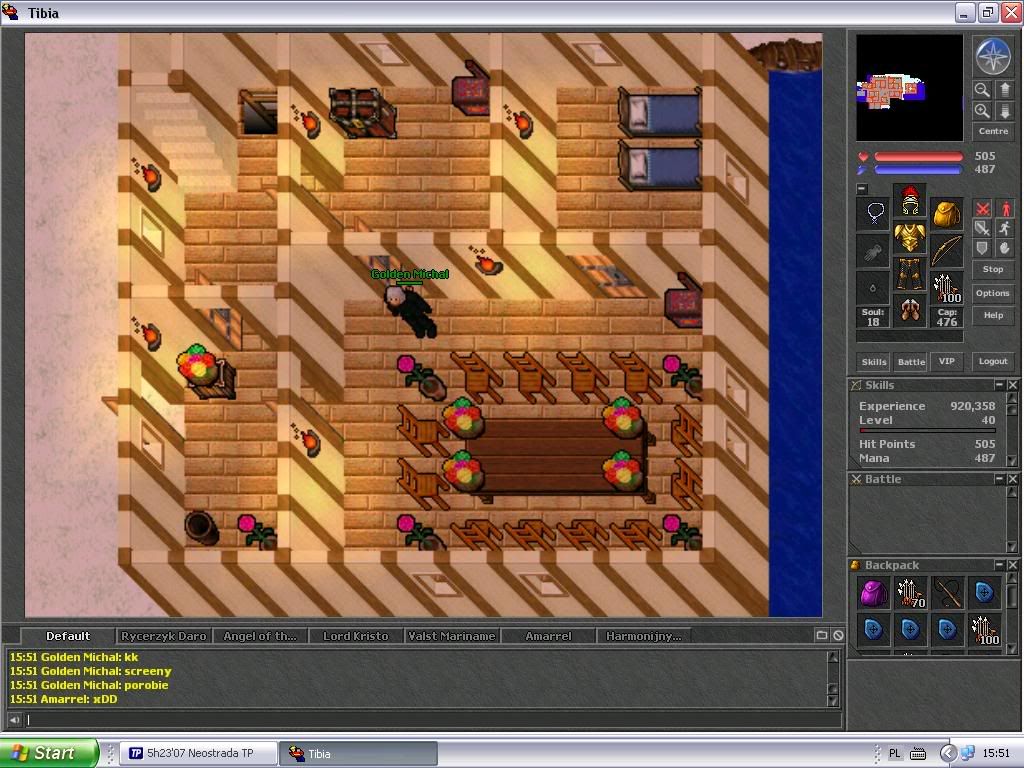Open the VIP list button
Viewport: 1024px width, 768px height.
click(x=946, y=361)
